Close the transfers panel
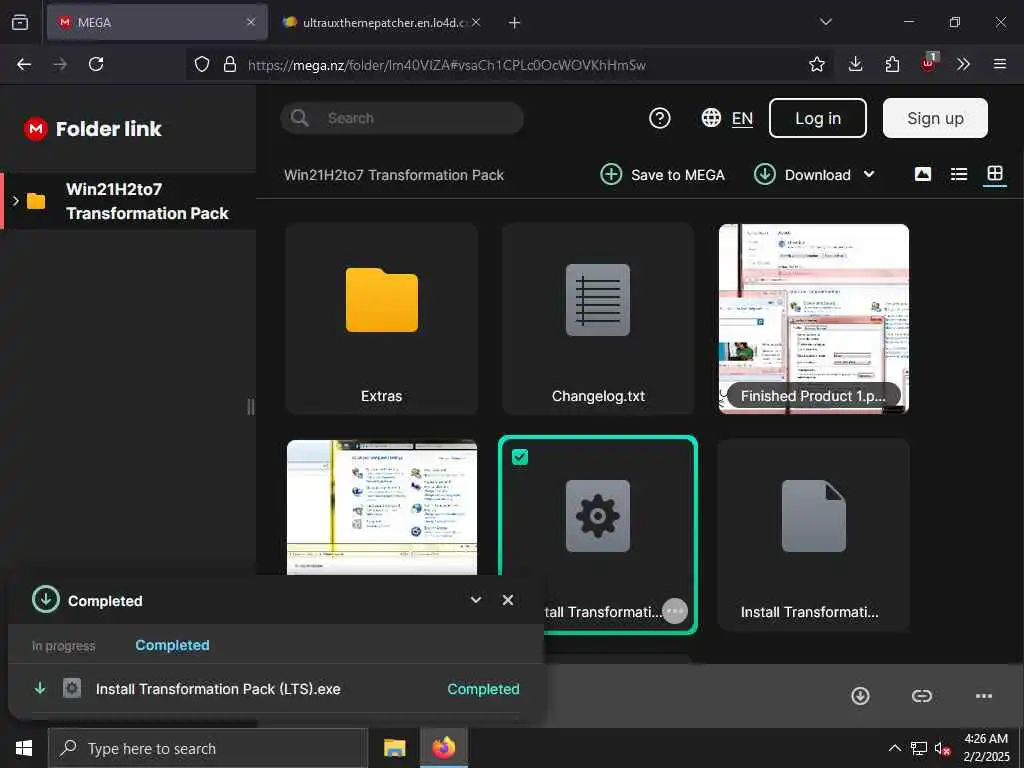This screenshot has width=1024, height=768. (507, 600)
